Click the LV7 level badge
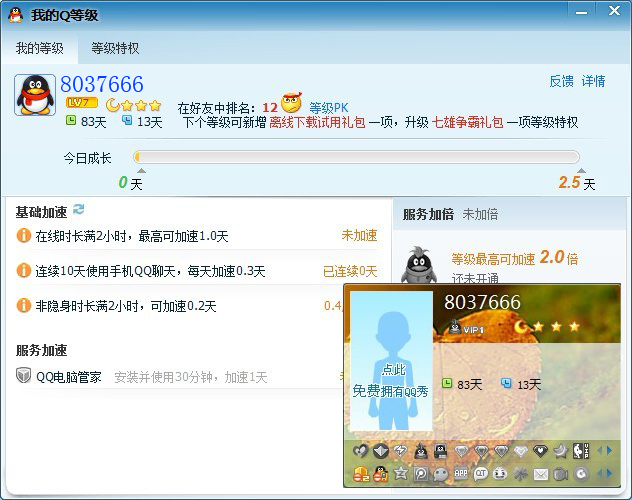 (x=81, y=103)
